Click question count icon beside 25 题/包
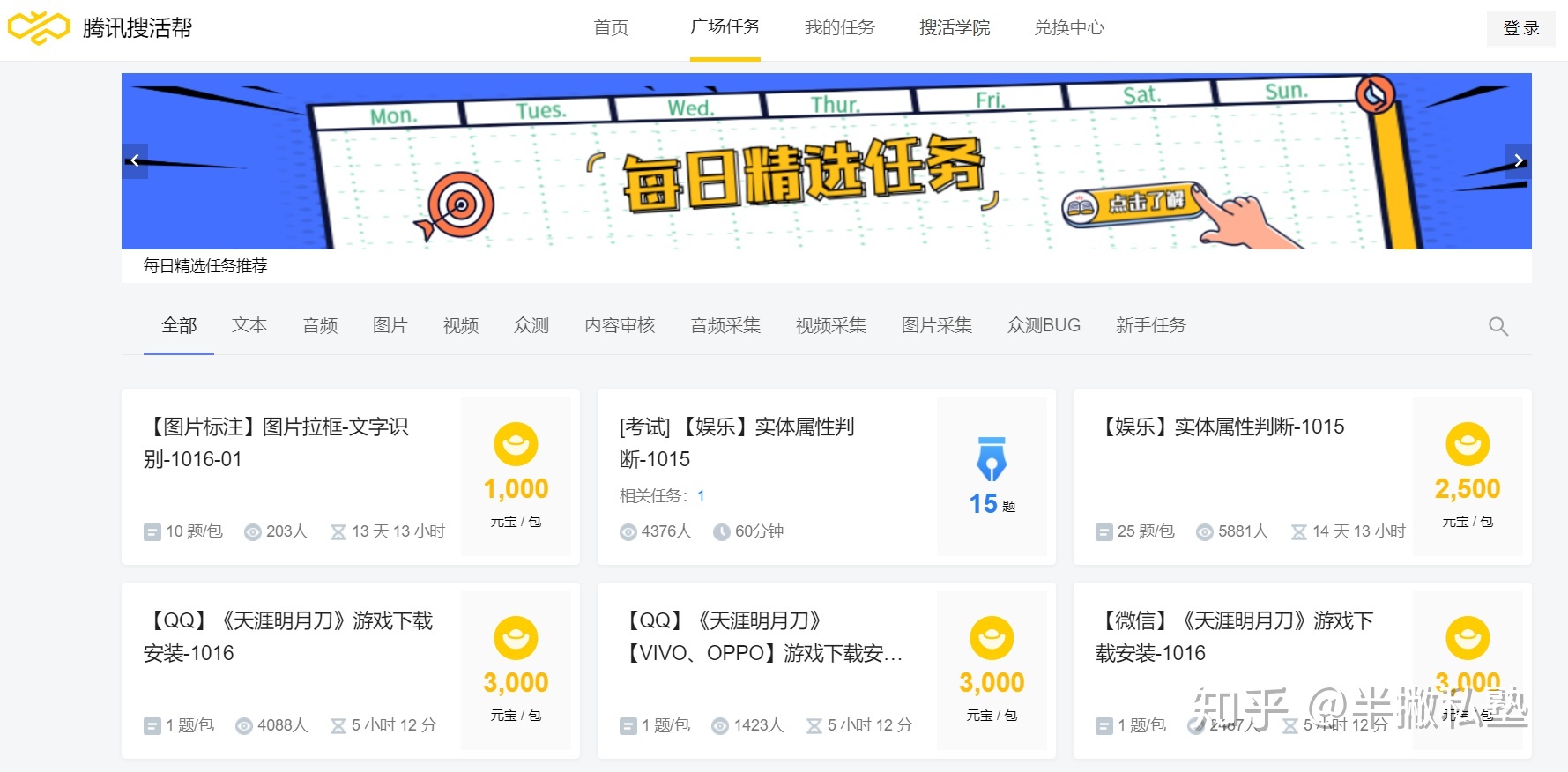 tap(1104, 532)
